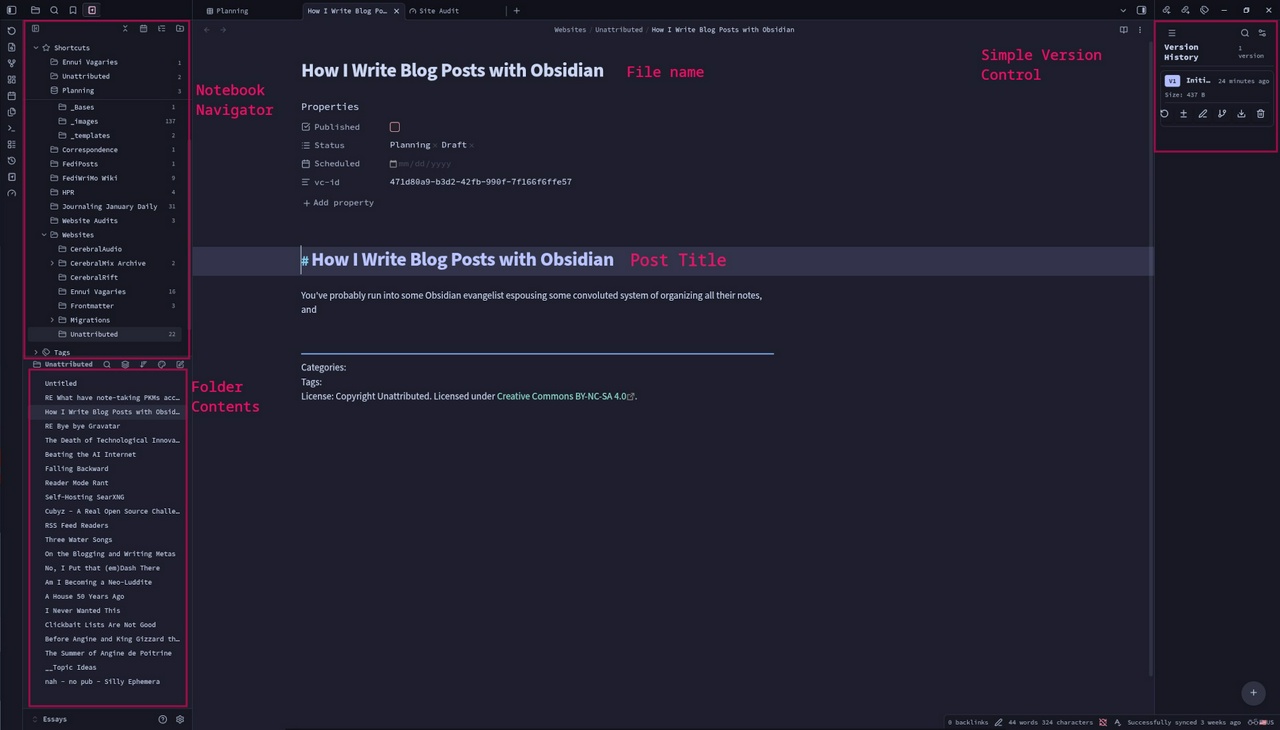Screen dimensions: 1280x730
Task: Click the new folder icon in navigator
Action: tap(180, 29)
